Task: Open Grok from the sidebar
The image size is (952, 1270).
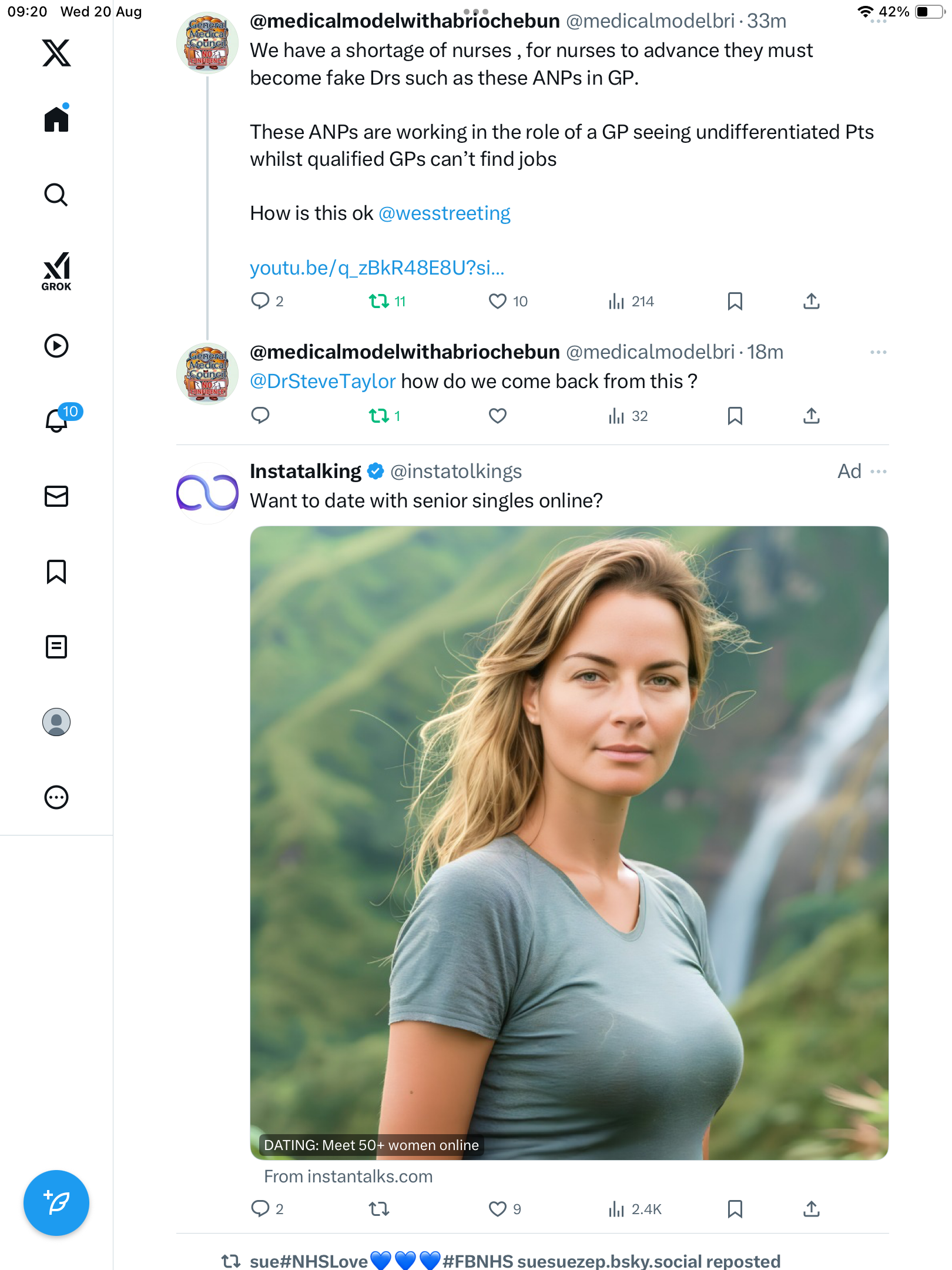Action: pos(56,272)
